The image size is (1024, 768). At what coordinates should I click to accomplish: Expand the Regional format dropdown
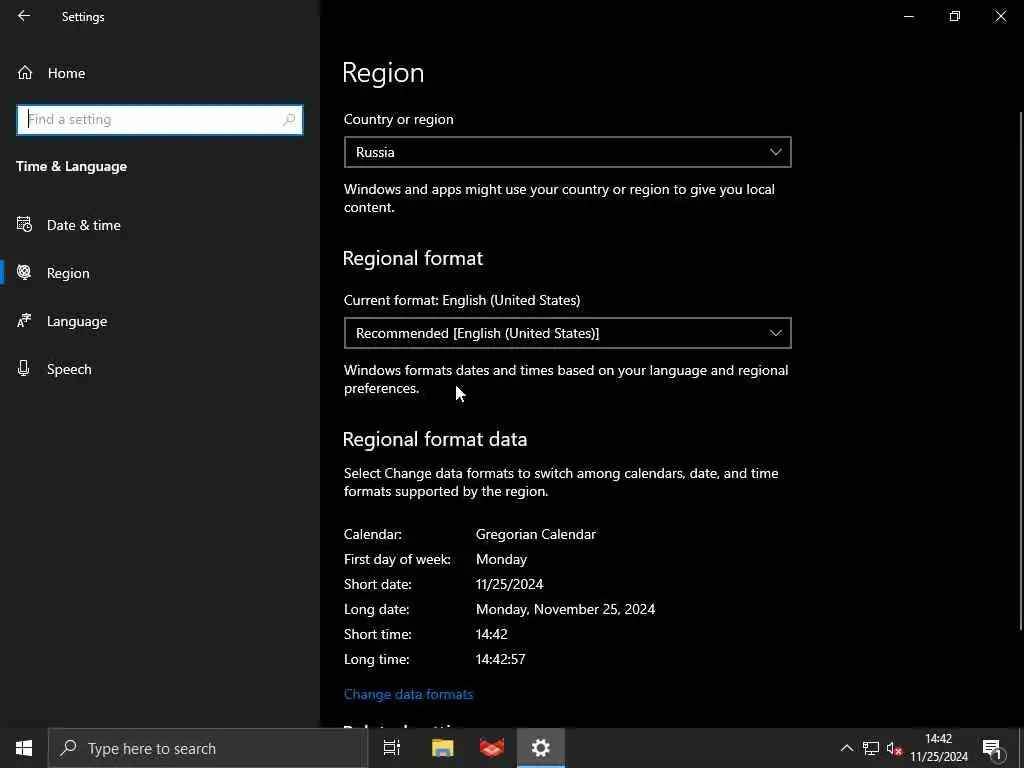click(x=568, y=333)
